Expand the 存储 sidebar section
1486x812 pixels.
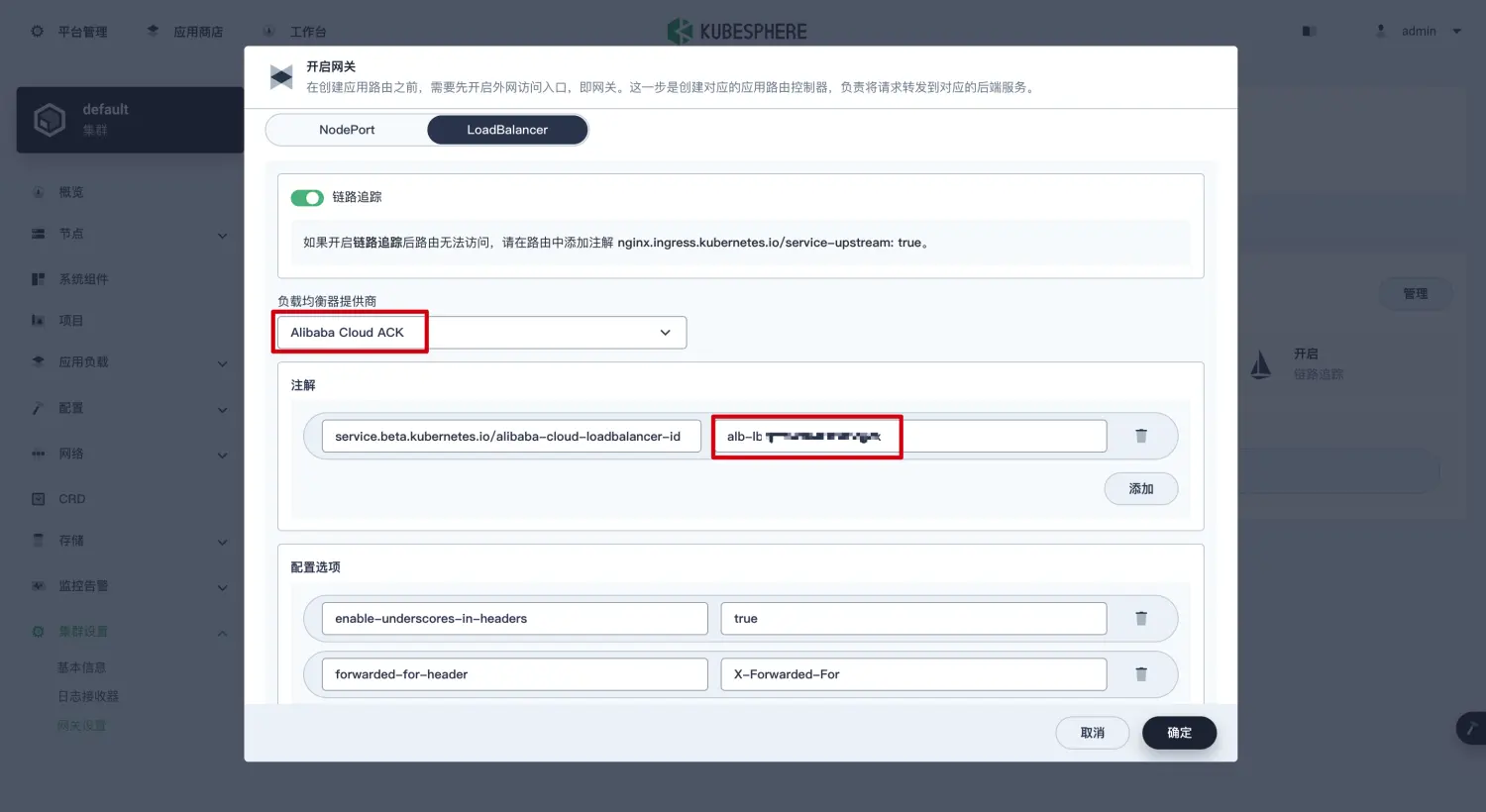pos(130,541)
